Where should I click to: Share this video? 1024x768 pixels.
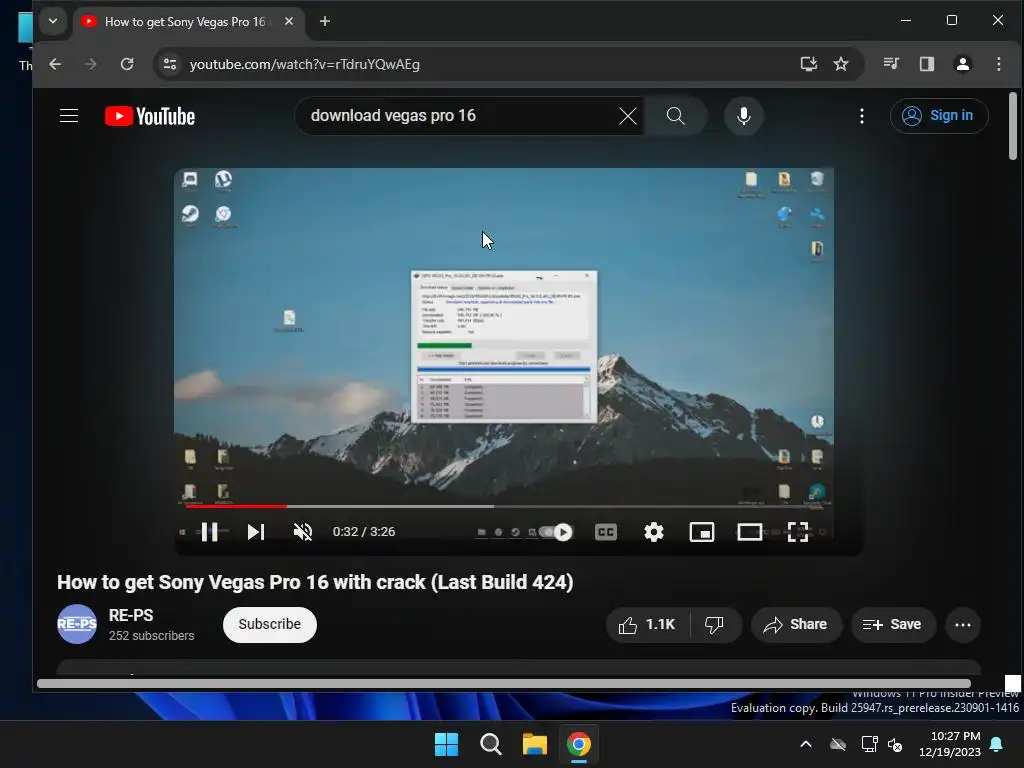(796, 625)
